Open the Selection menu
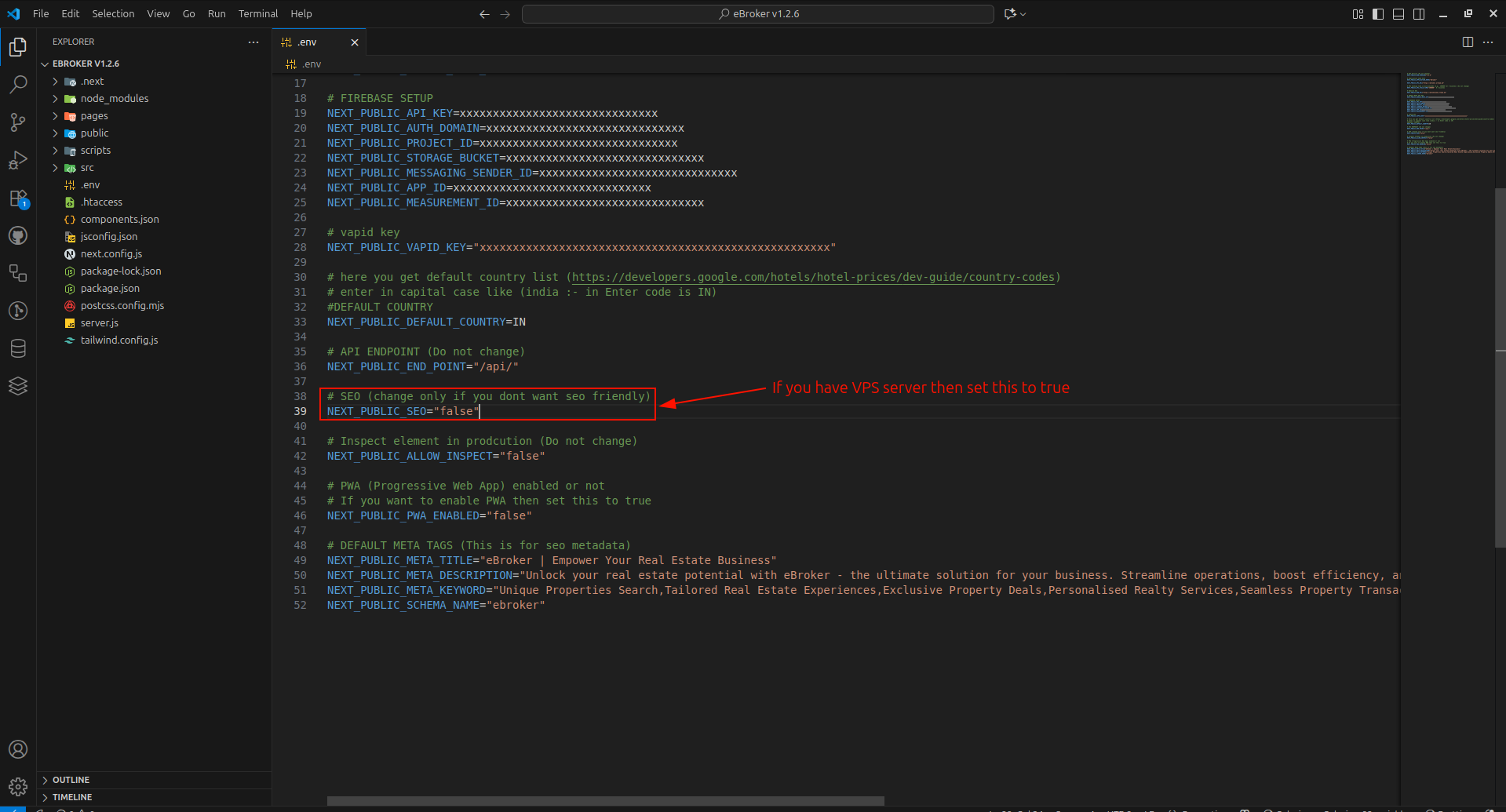The height and width of the screenshot is (812, 1506). pyautogui.click(x=113, y=14)
